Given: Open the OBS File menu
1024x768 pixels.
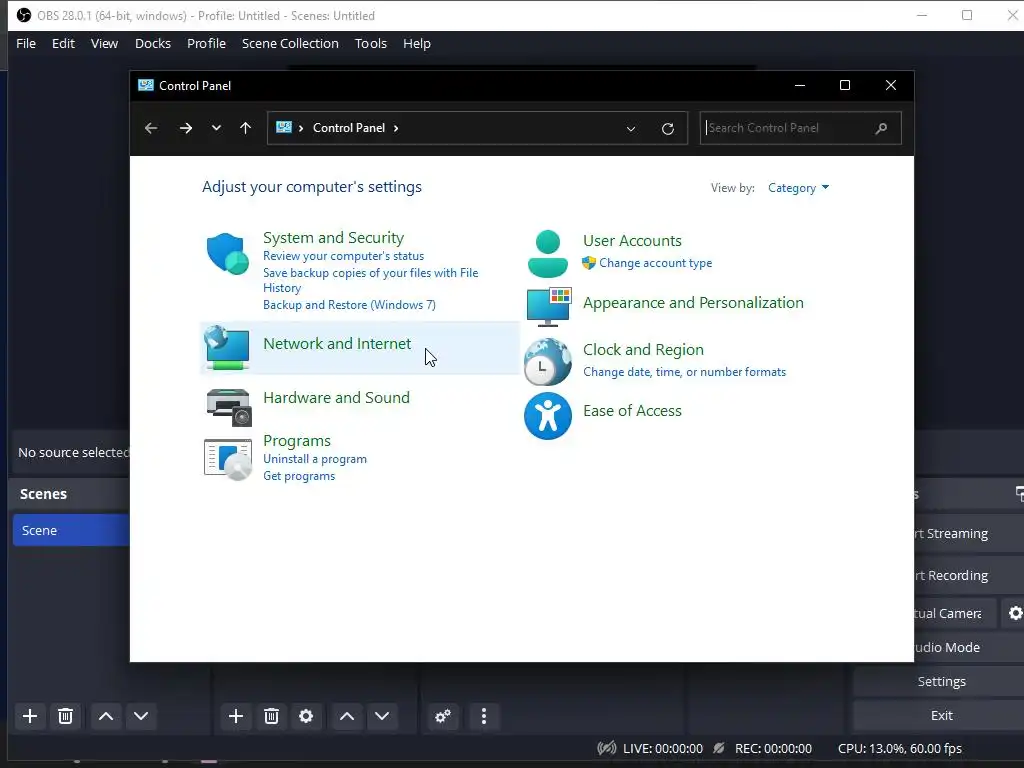Looking at the screenshot, I should pyautogui.click(x=26, y=44).
